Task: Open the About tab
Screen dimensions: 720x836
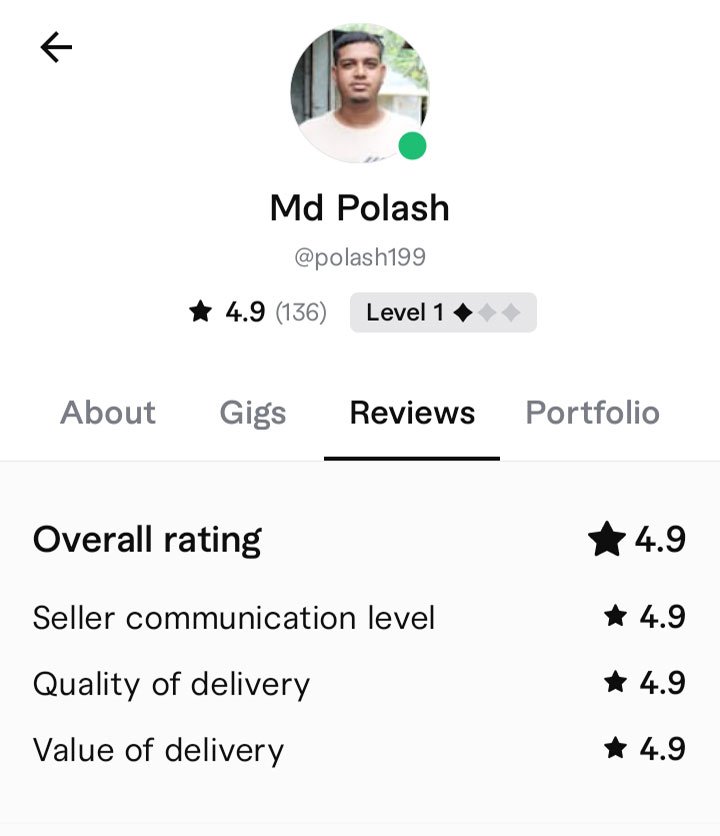Action: pyautogui.click(x=108, y=413)
